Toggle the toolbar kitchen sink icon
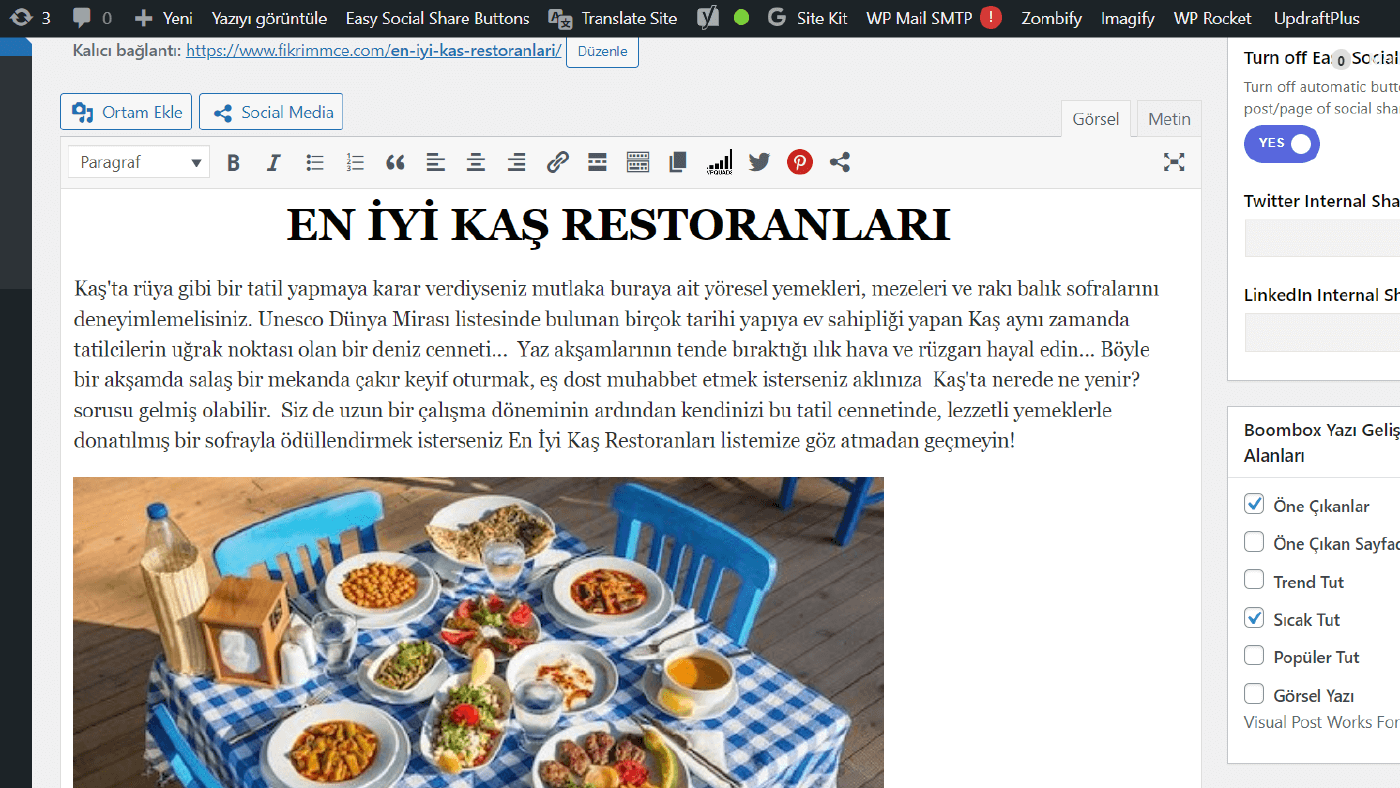The height and width of the screenshot is (788, 1400). 638,162
